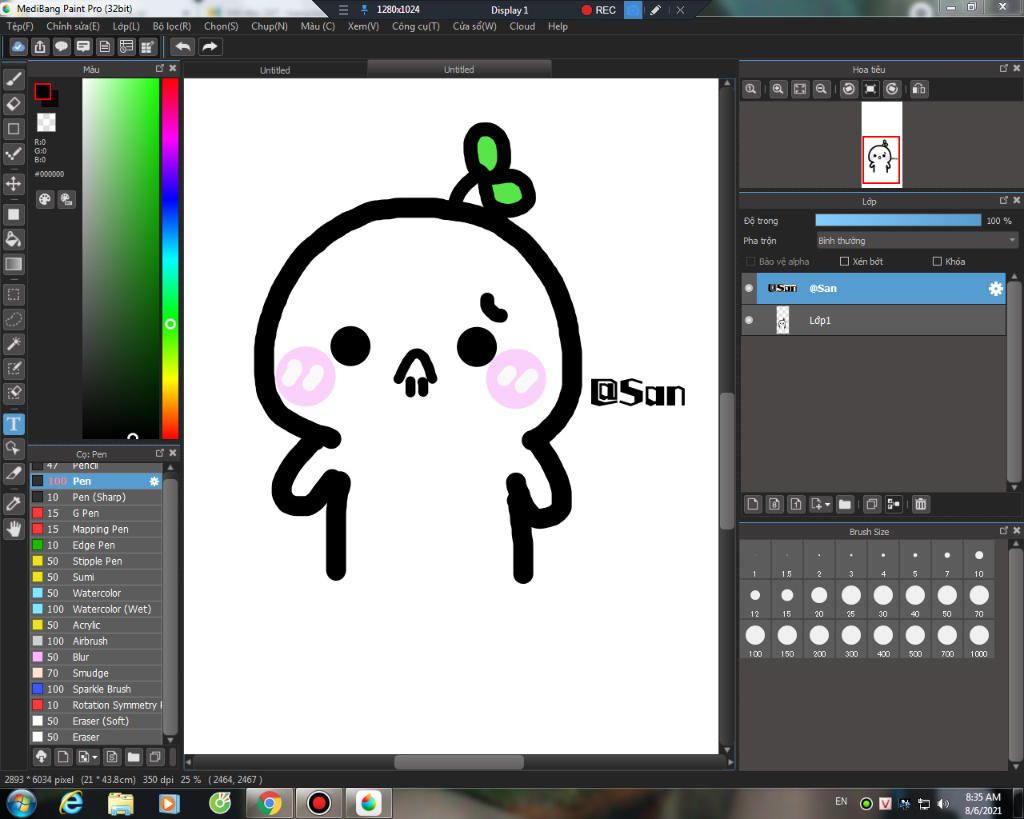This screenshot has height=819, width=1024.
Task: Toggle visibility of the @San layer
Action: (x=749, y=288)
